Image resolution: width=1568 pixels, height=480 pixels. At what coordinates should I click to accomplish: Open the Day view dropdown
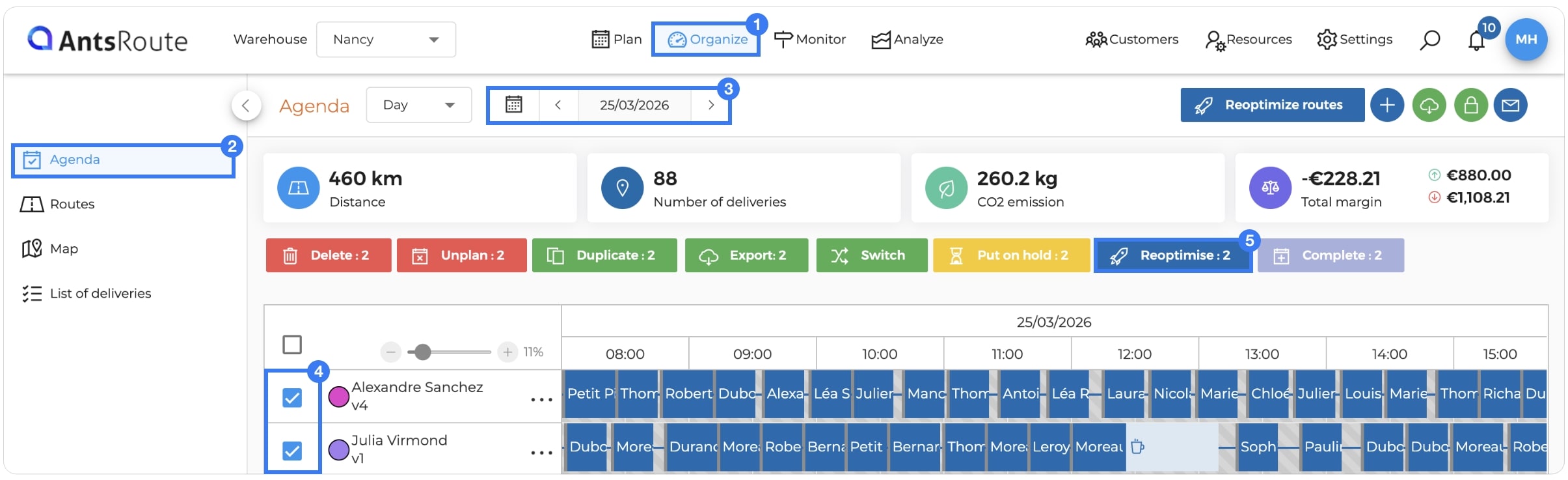point(419,105)
